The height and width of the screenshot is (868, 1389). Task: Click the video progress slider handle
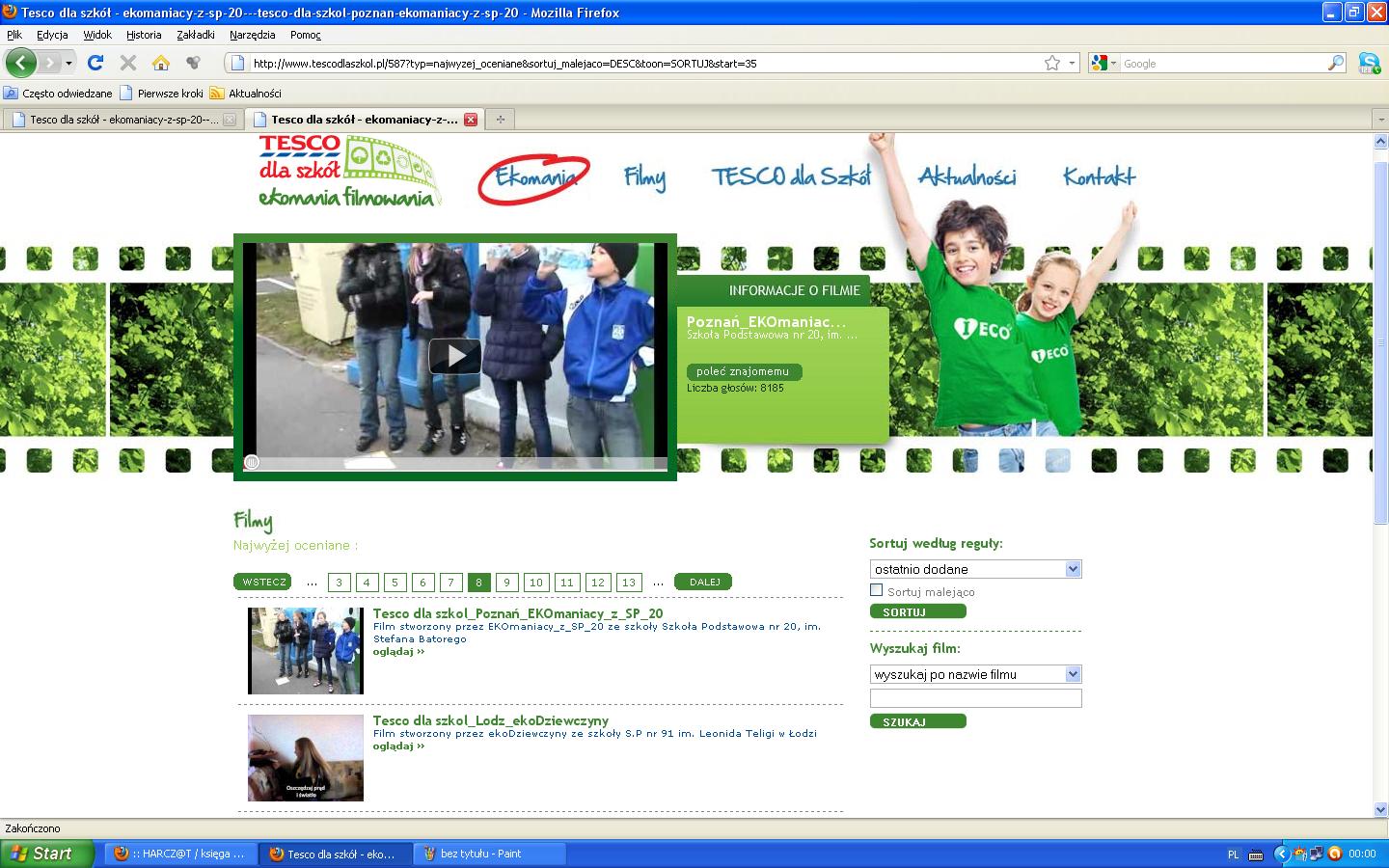pos(251,462)
